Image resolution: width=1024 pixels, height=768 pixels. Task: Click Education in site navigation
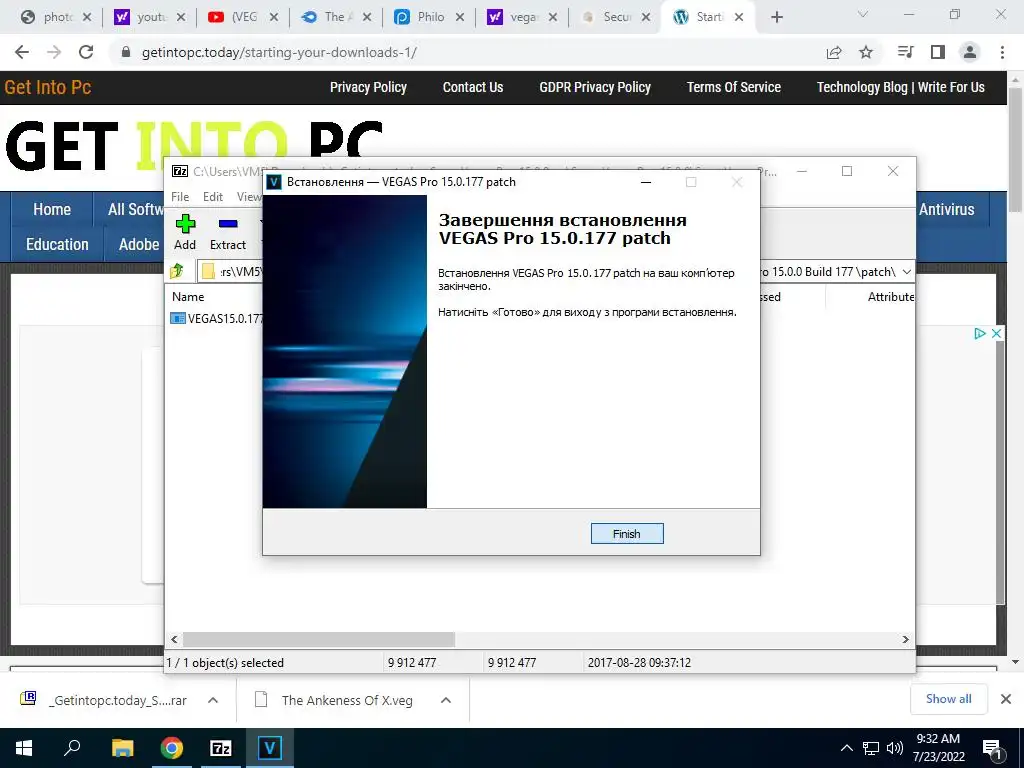pyautogui.click(x=57, y=244)
